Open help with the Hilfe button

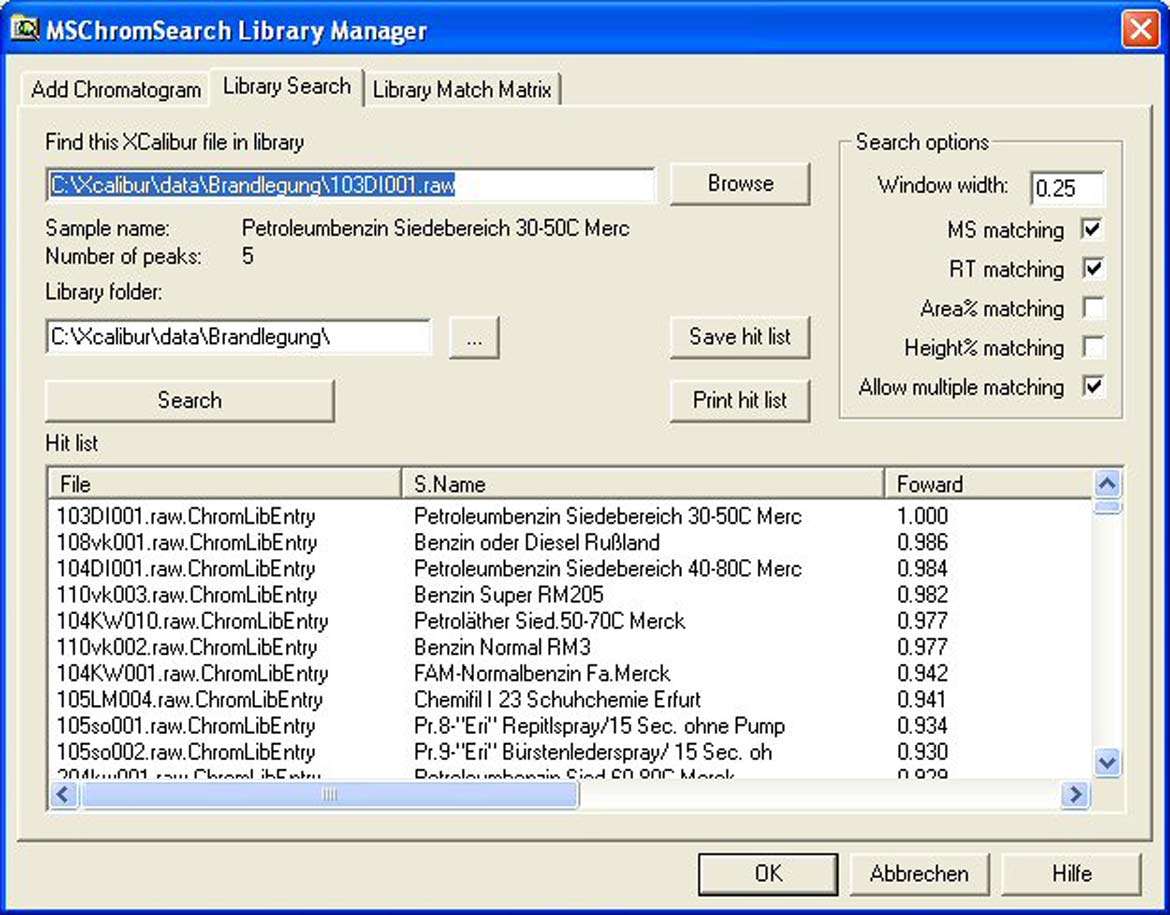(1072, 874)
